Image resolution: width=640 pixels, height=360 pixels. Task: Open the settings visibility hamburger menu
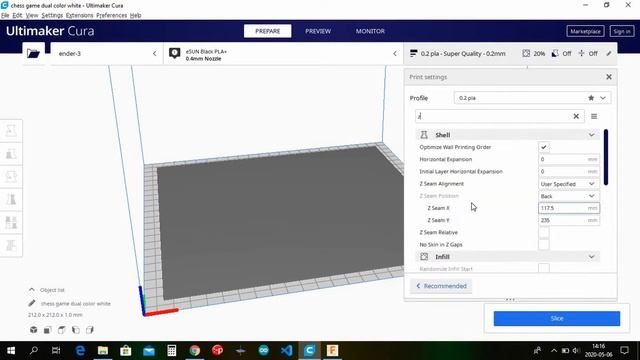pyautogui.click(x=594, y=116)
